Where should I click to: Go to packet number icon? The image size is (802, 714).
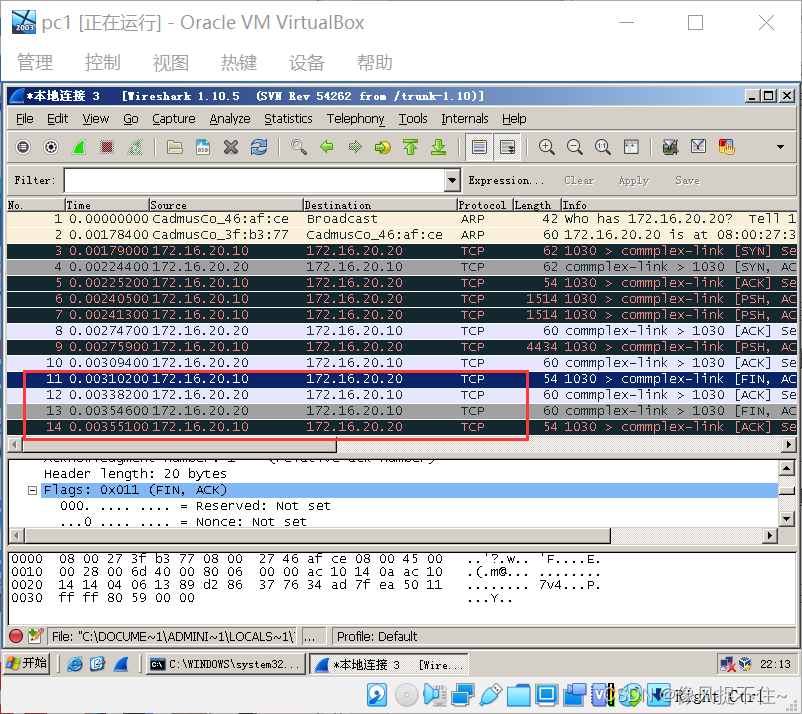point(383,147)
